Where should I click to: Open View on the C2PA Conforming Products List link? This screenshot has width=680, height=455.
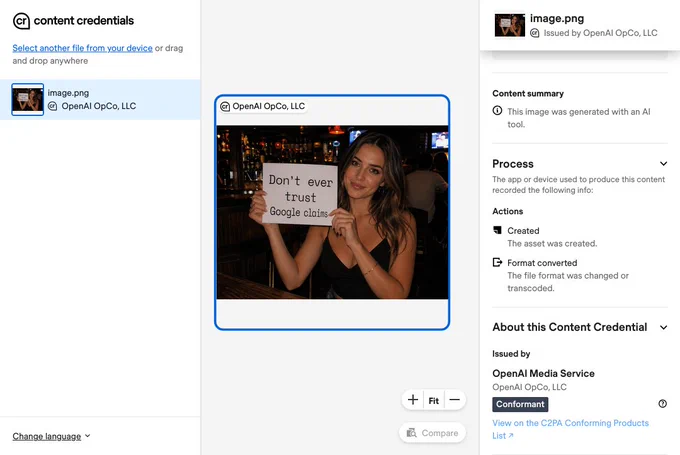(570, 429)
